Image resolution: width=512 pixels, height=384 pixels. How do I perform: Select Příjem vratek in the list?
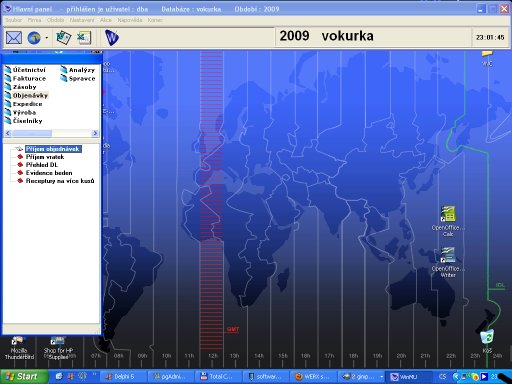(x=45, y=157)
